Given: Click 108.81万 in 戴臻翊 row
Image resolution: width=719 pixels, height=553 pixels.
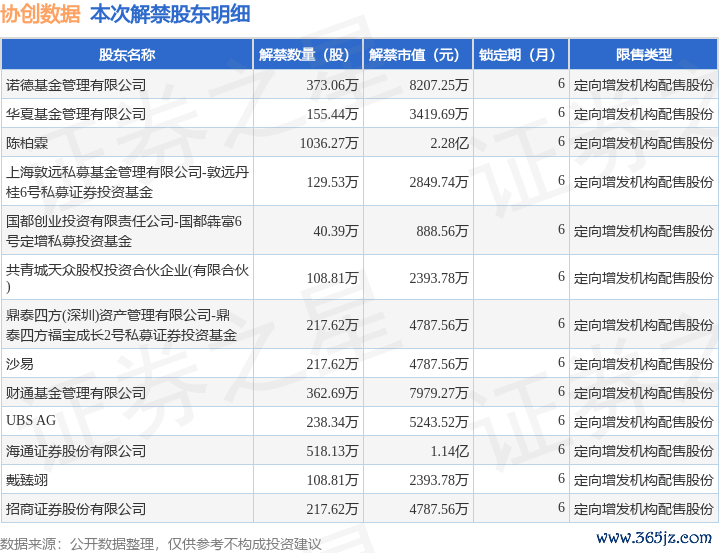Looking at the screenshot, I should (332, 480).
